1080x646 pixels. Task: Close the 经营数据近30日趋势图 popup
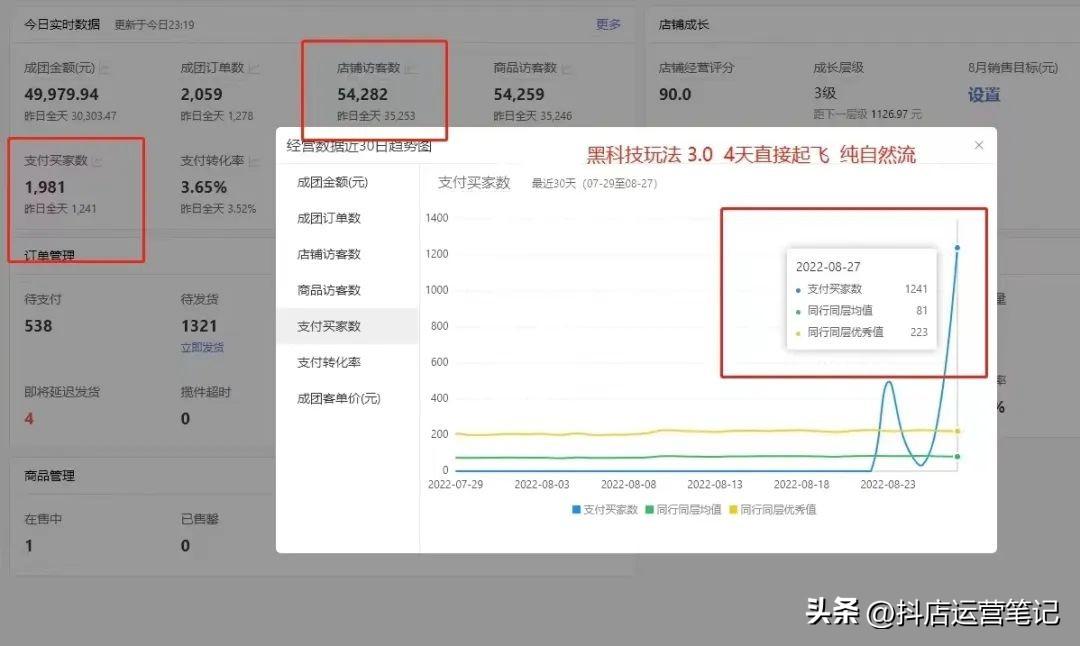pyautogui.click(x=979, y=145)
